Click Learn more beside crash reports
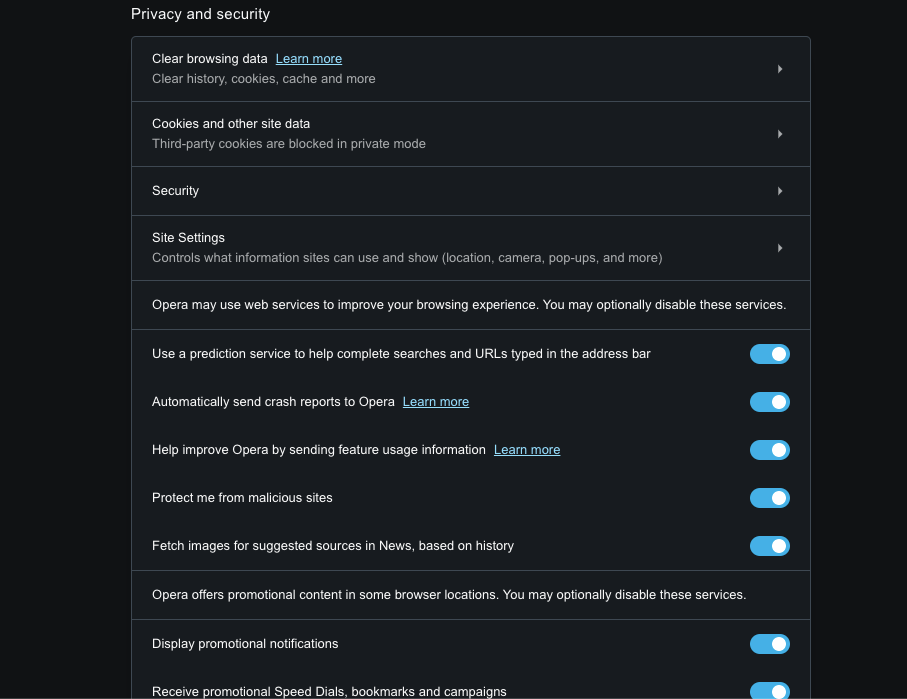The width and height of the screenshot is (907, 699). (x=436, y=402)
